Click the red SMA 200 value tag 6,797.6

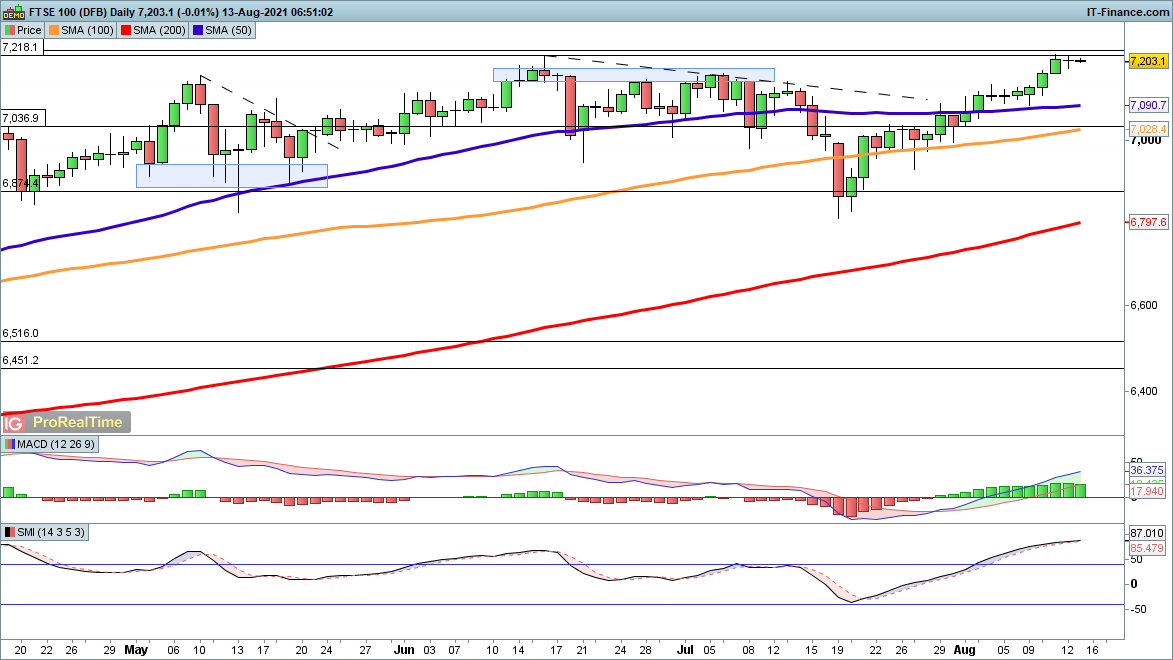(1148, 222)
